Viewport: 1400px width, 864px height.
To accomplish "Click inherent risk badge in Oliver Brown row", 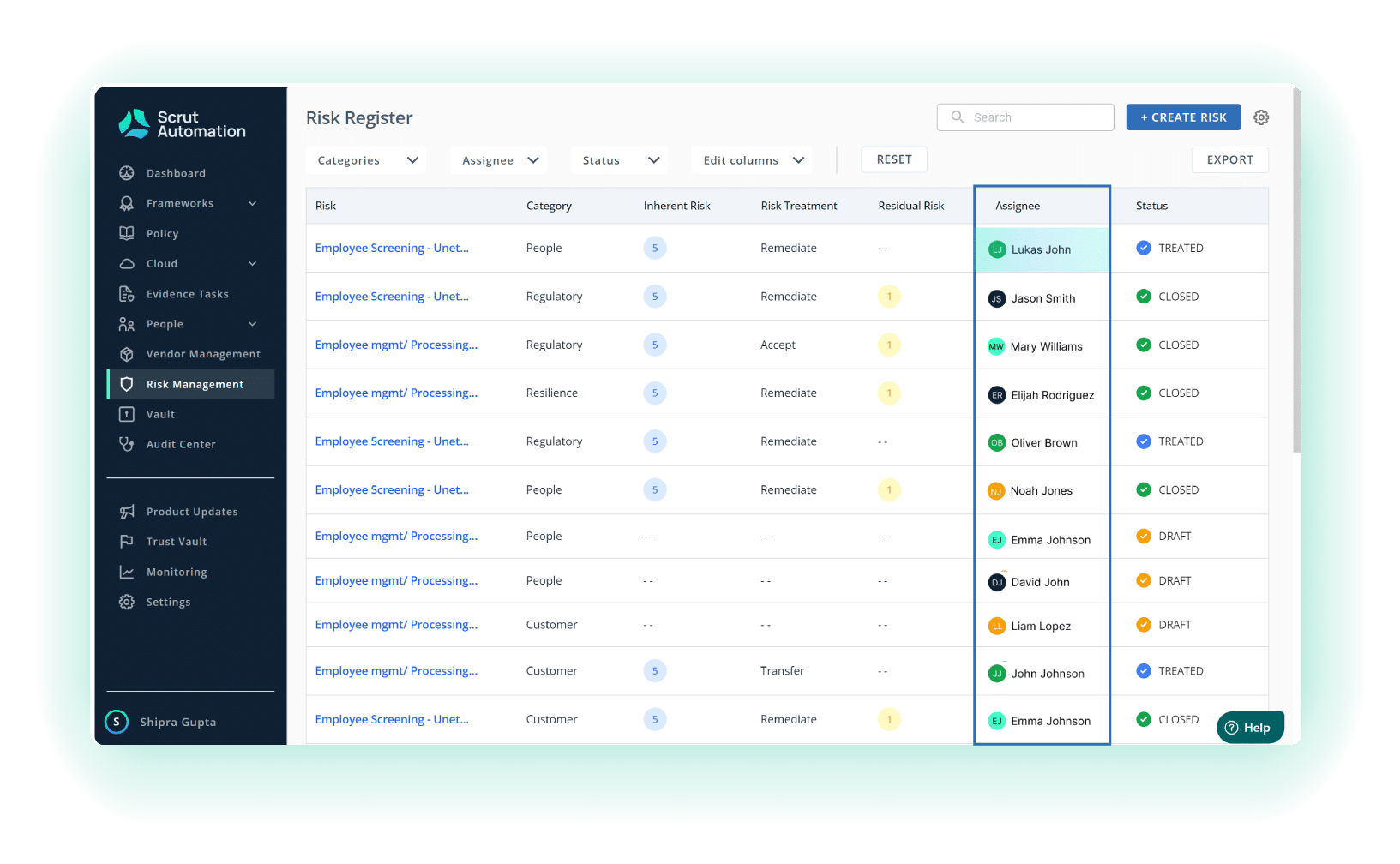I will (x=655, y=441).
